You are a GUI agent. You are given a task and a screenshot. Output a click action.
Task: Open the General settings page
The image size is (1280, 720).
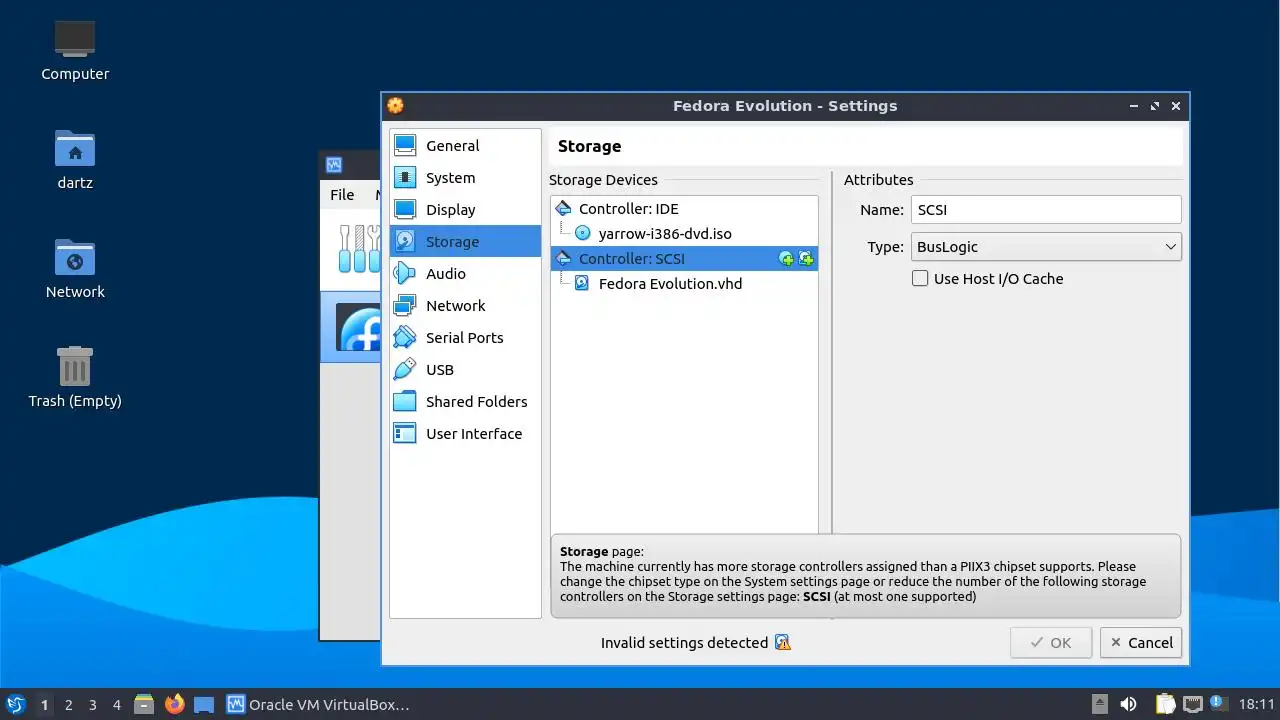[465, 146]
